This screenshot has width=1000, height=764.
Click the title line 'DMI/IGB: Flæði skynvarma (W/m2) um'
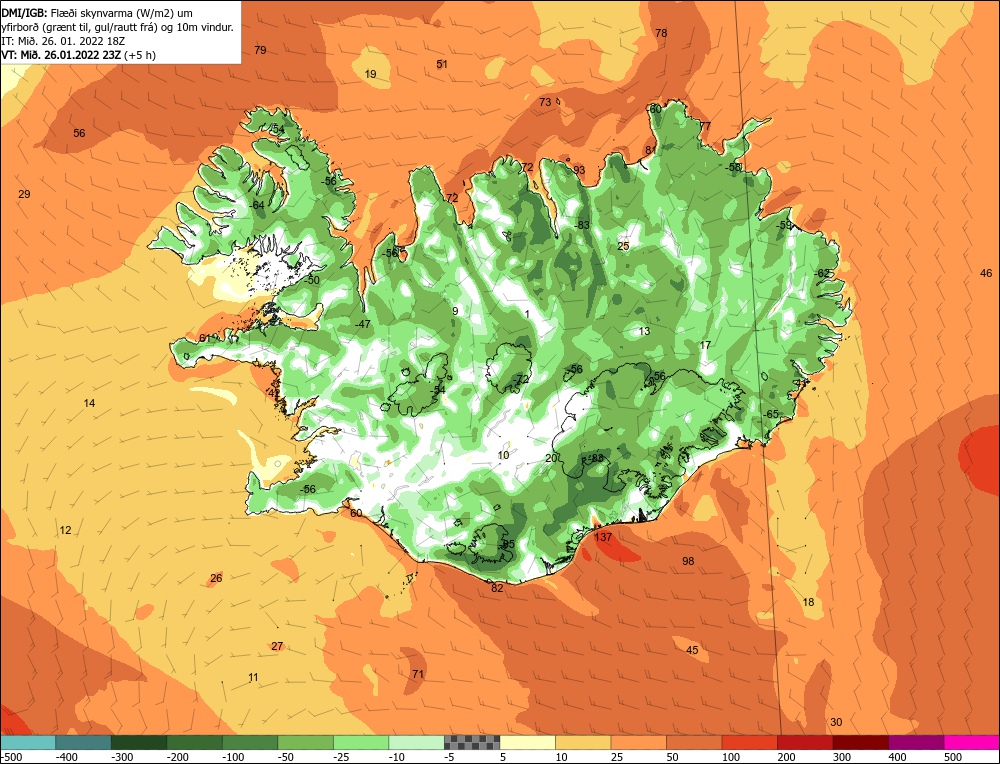pyautogui.click(x=97, y=13)
